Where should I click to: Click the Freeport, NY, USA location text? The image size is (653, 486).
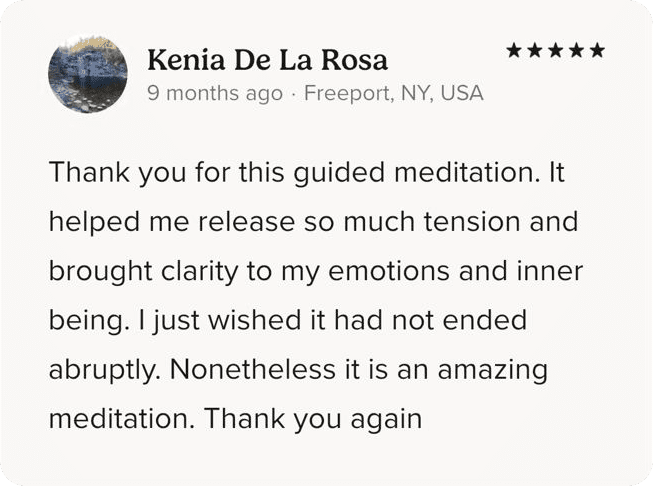click(x=393, y=94)
